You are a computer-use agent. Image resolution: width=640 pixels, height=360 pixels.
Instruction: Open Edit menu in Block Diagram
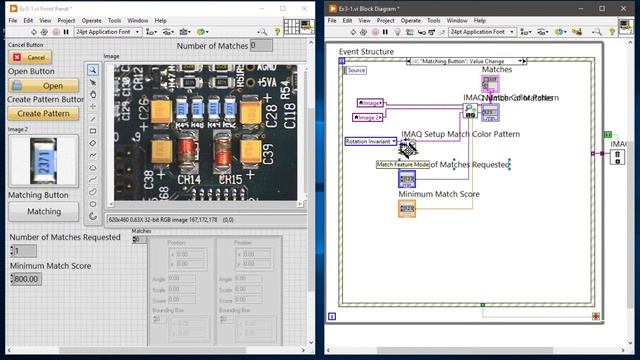tap(347, 20)
